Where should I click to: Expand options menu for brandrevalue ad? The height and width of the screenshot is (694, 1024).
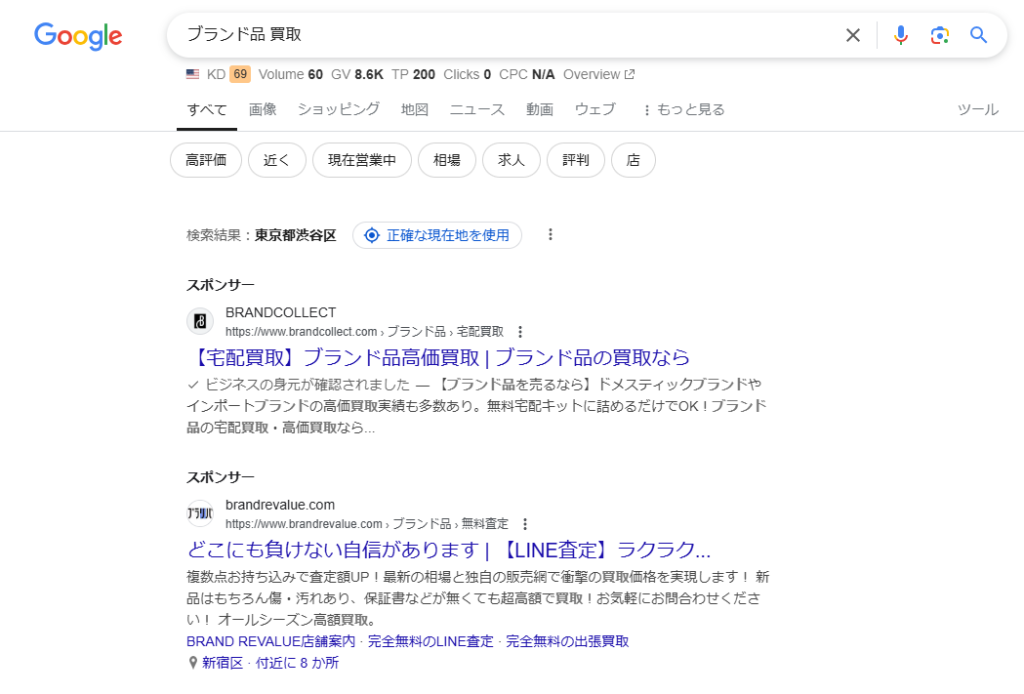coord(525,524)
